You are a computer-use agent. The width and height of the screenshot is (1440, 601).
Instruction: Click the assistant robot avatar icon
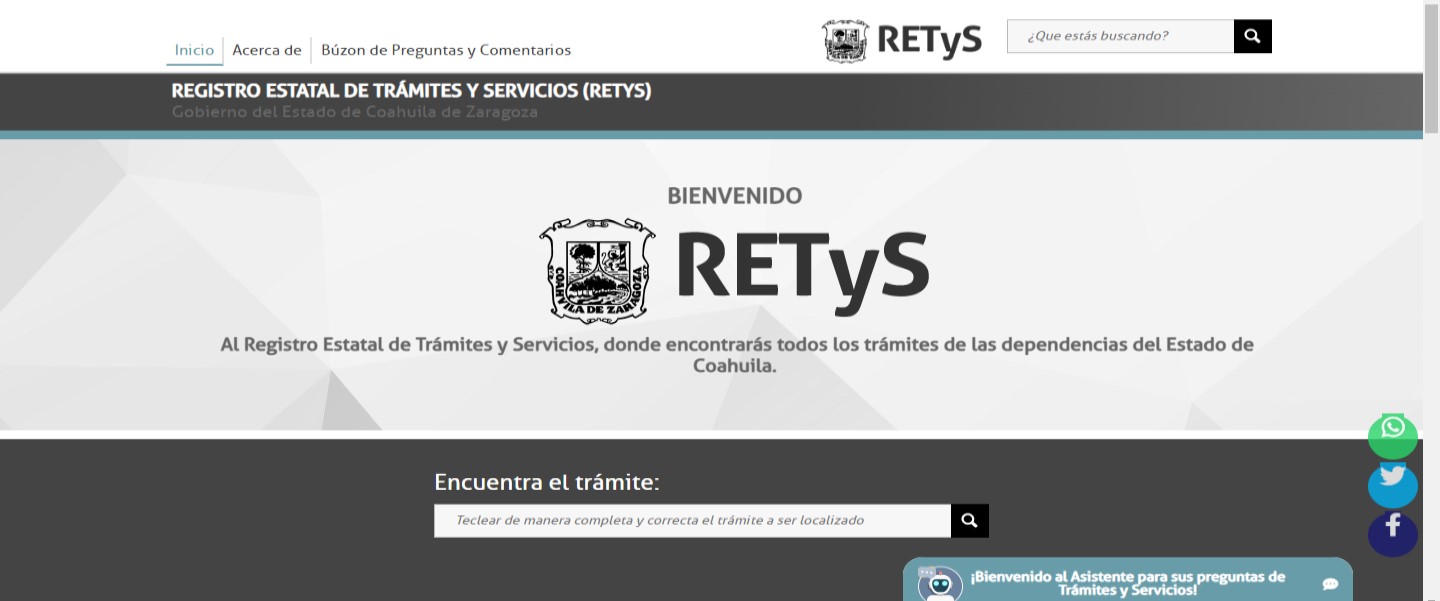click(x=940, y=584)
